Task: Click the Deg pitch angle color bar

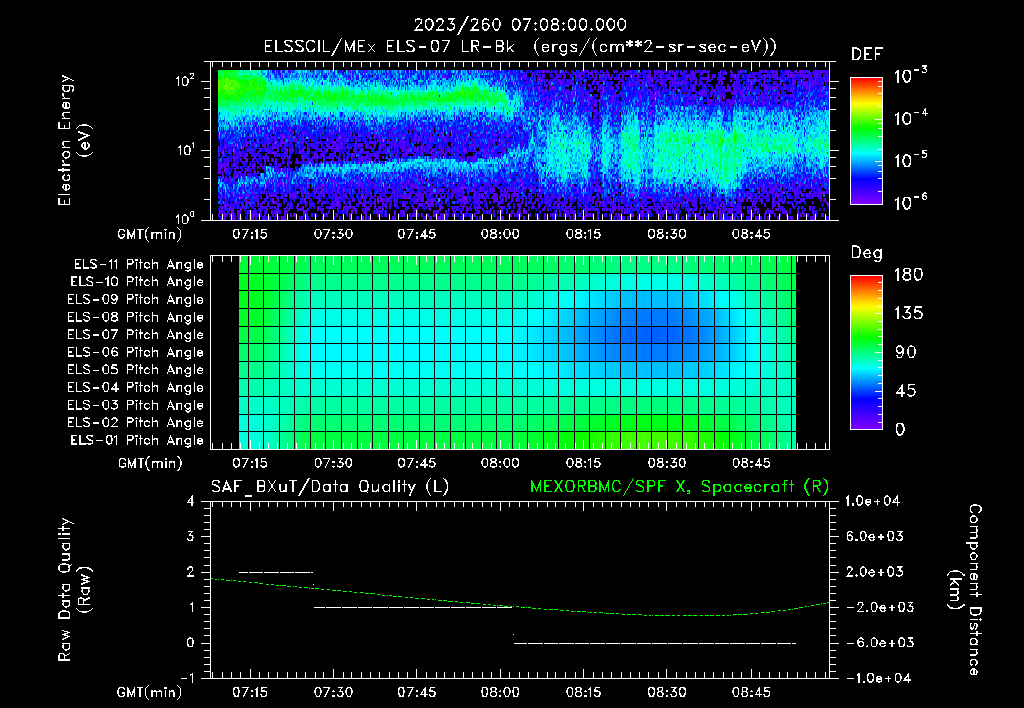Action: pyautogui.click(x=866, y=352)
